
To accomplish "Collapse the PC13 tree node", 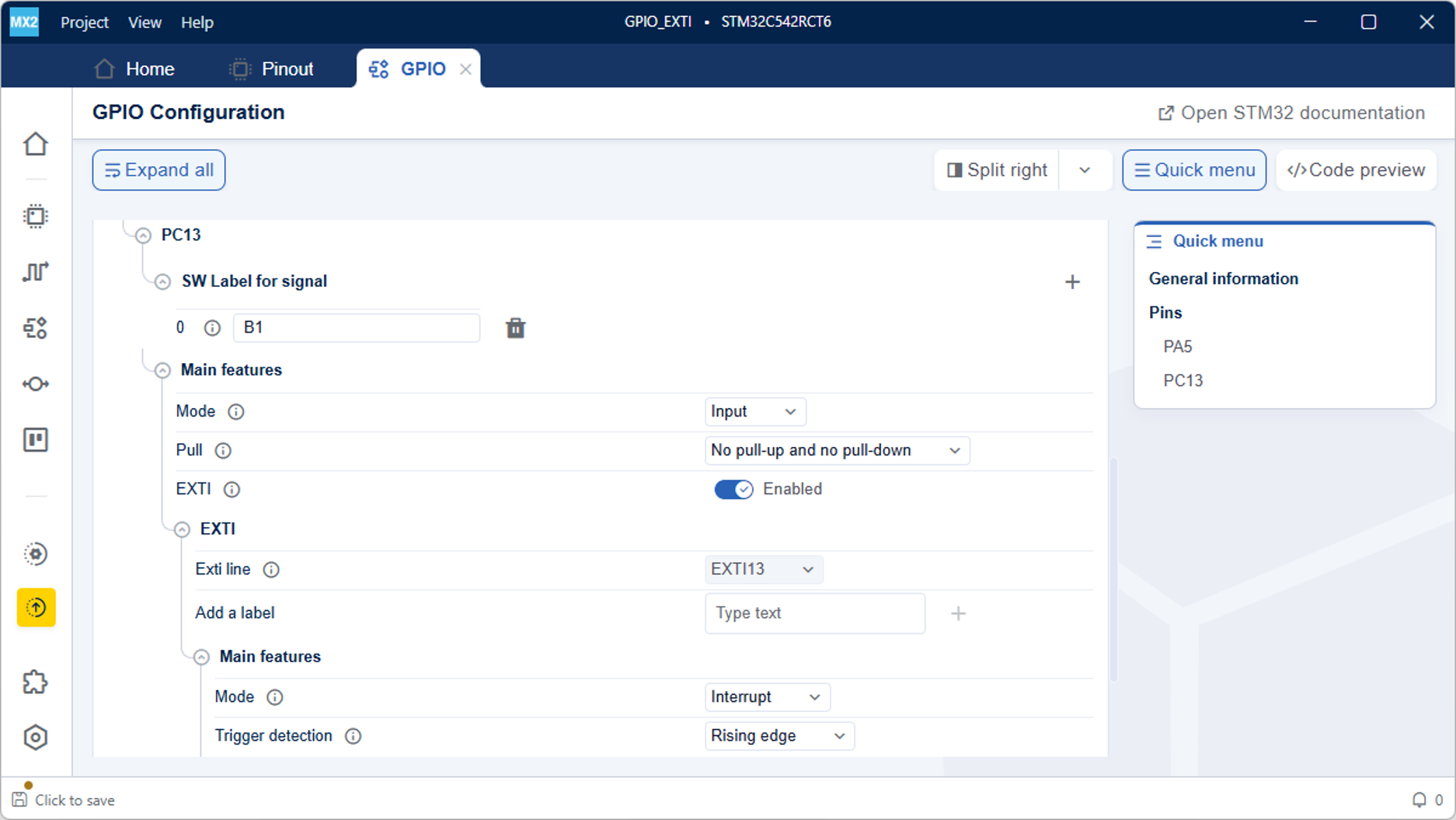I will point(143,236).
